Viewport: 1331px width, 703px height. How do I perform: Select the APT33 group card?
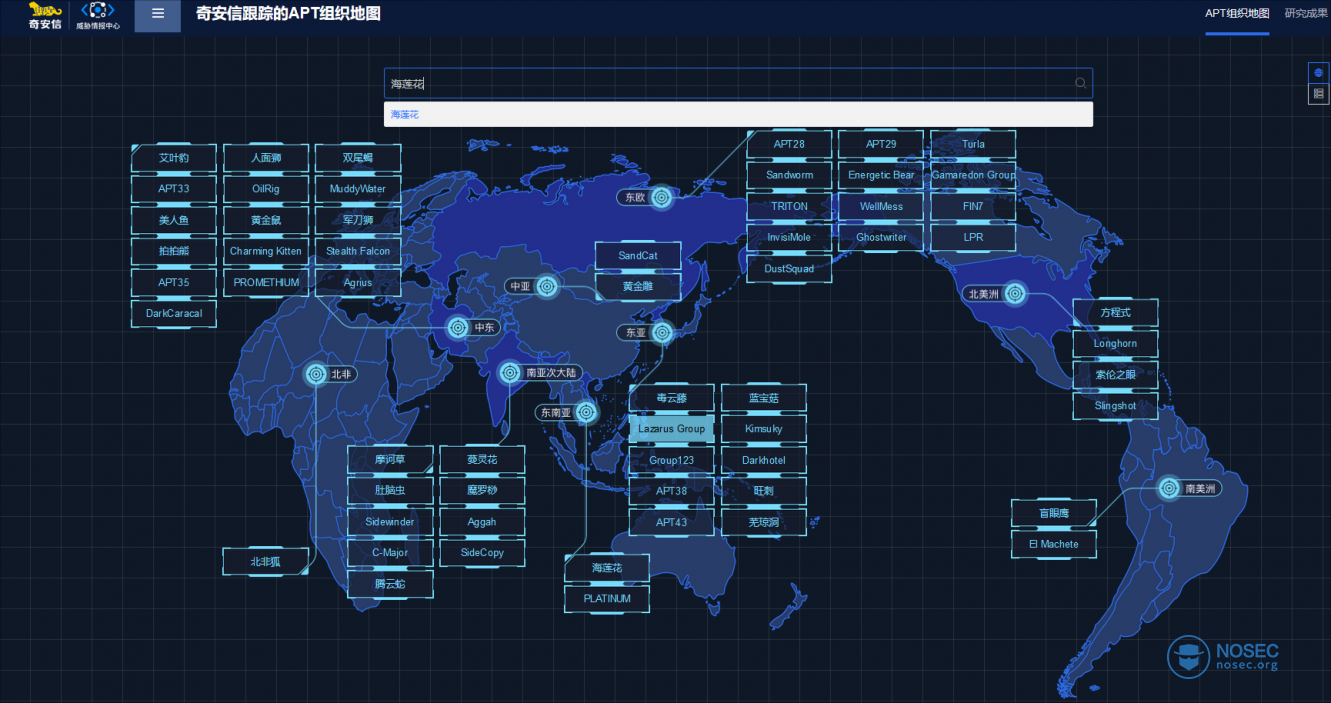coord(173,188)
